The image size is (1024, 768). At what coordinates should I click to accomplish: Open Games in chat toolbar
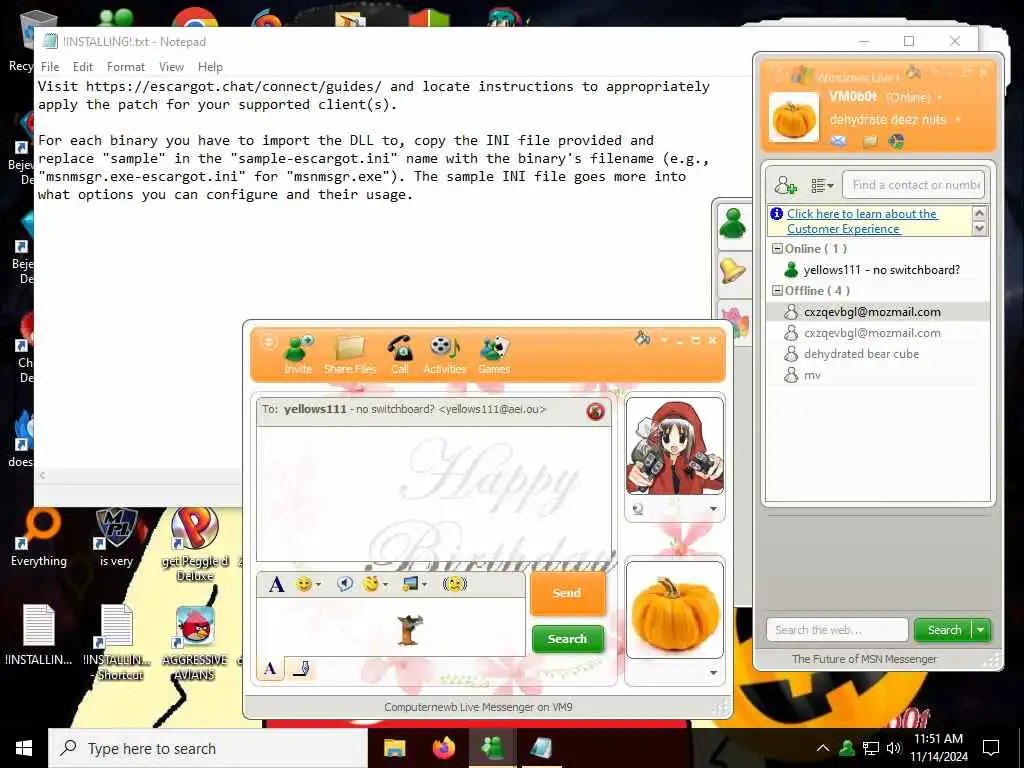pos(494,355)
